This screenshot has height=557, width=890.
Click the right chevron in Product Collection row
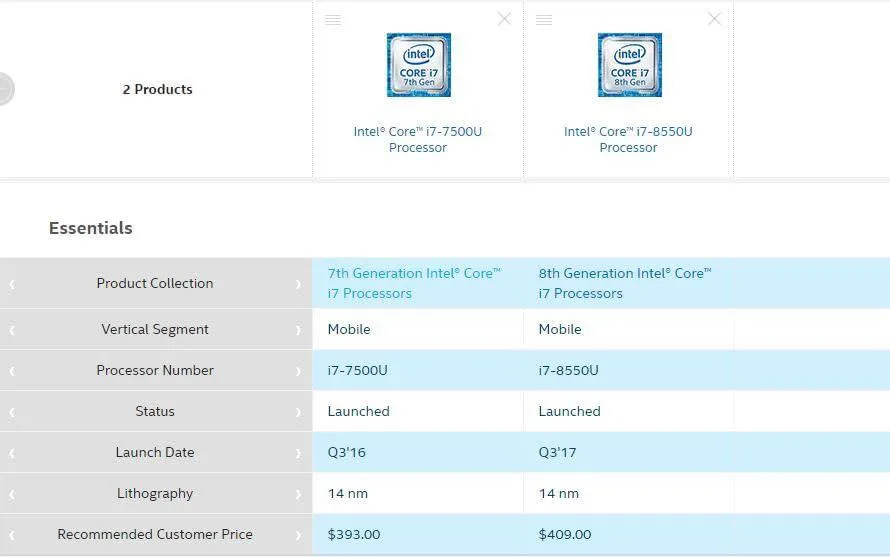coord(298,284)
